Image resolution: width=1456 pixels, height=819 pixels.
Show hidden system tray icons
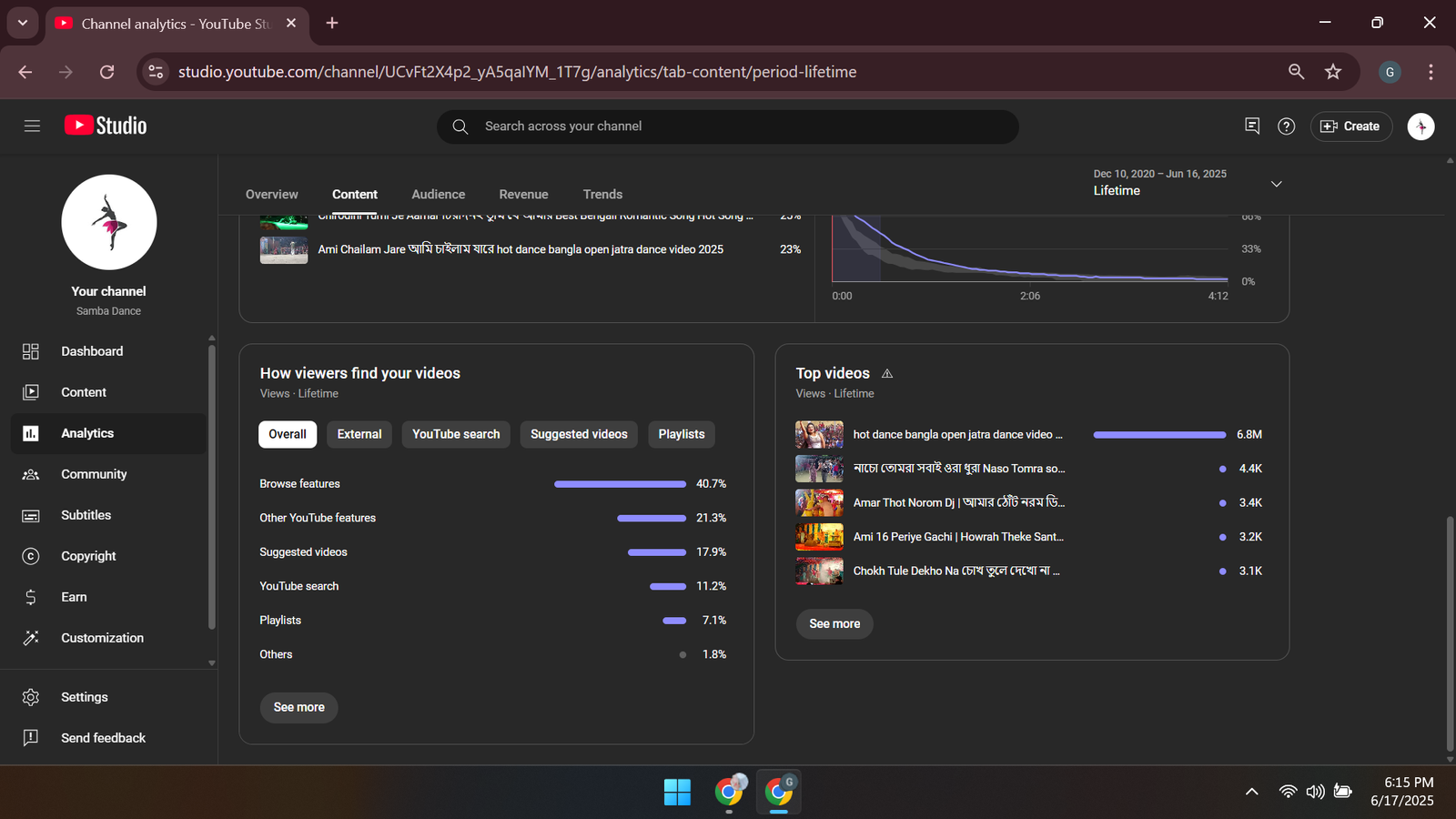click(1251, 792)
